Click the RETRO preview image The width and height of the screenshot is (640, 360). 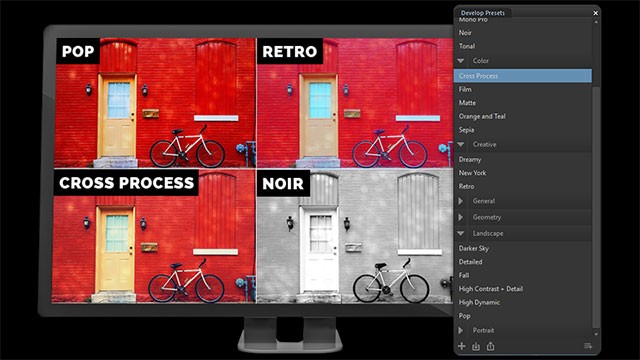click(355, 102)
